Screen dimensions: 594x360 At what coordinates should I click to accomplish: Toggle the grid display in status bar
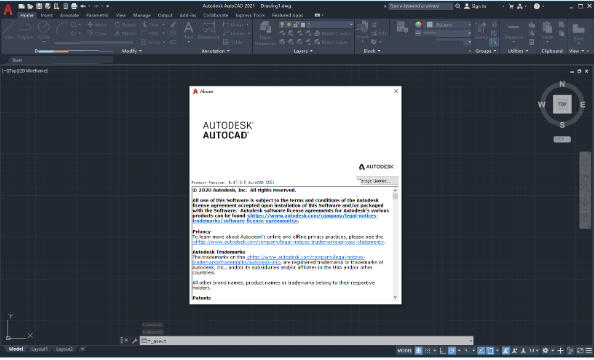(x=419, y=351)
